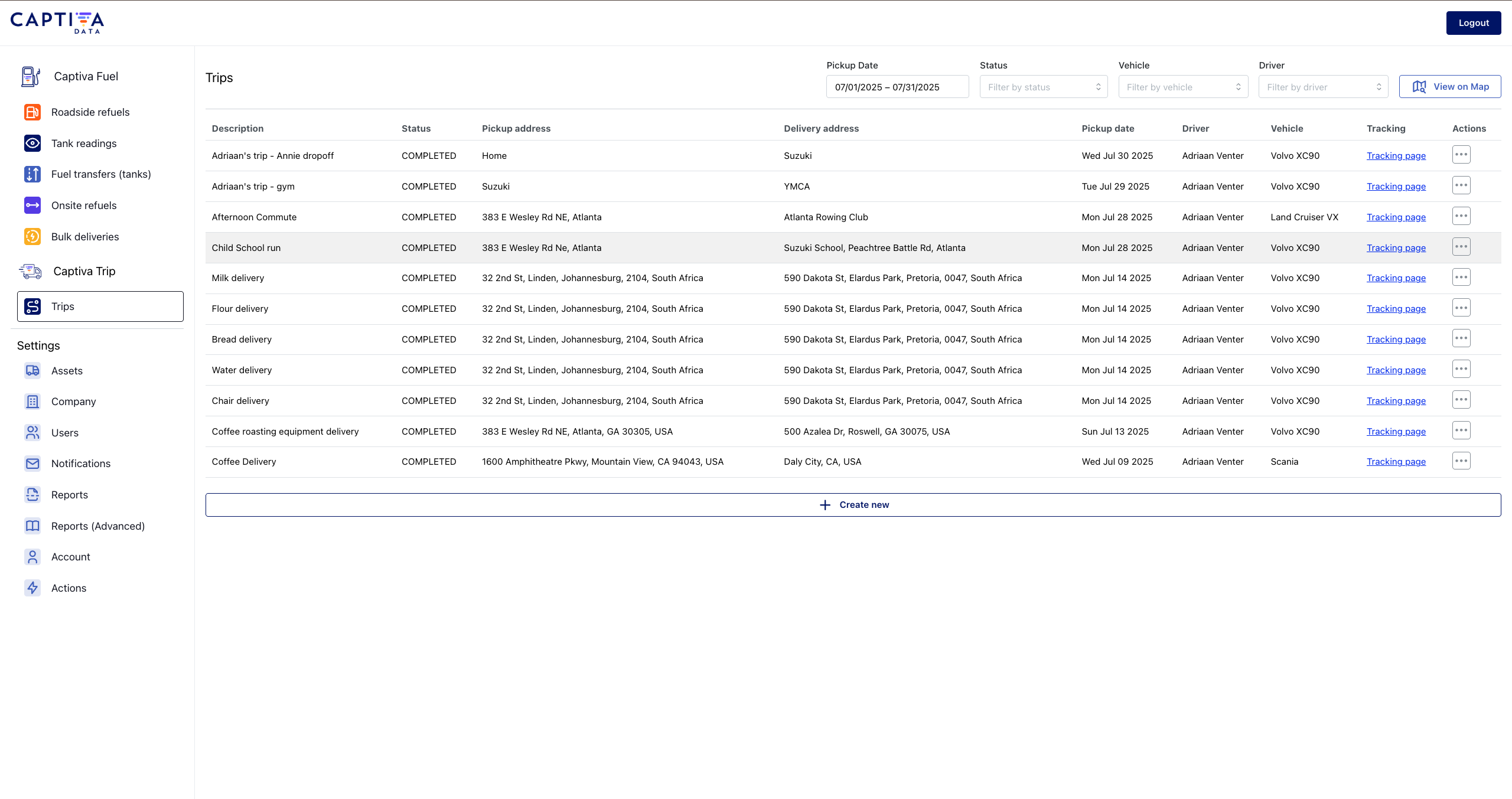Open Tracking page for Coffee Delivery
This screenshot has height=799, width=1512.
point(1396,461)
